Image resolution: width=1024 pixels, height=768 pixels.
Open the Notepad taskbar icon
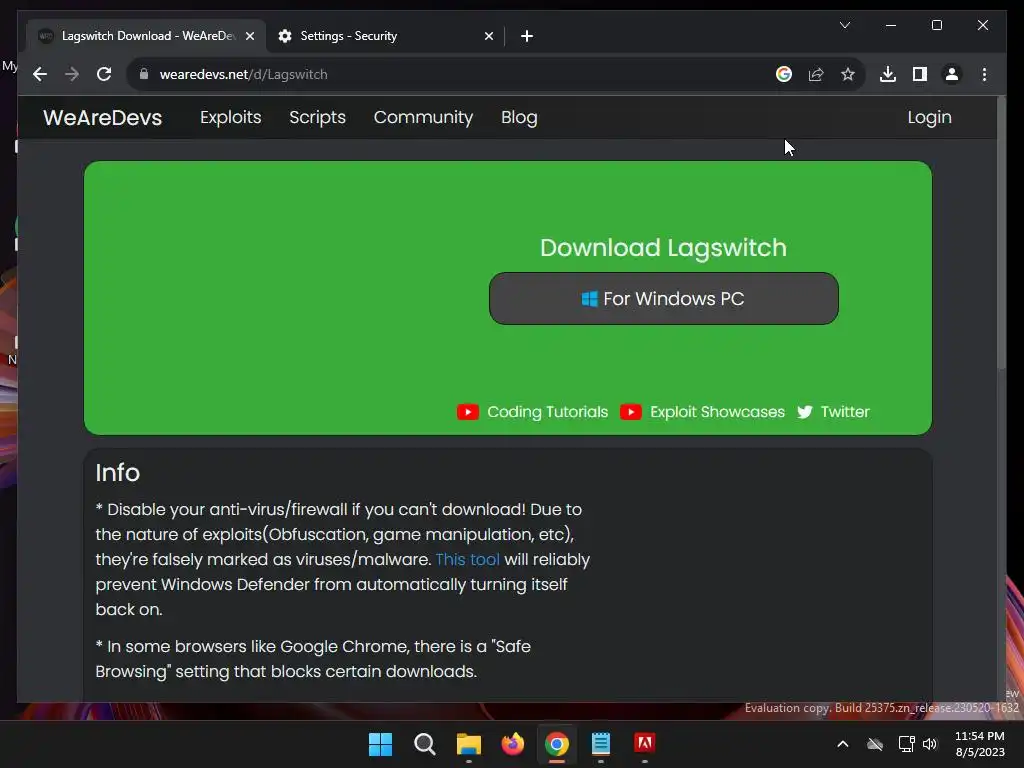pos(601,744)
